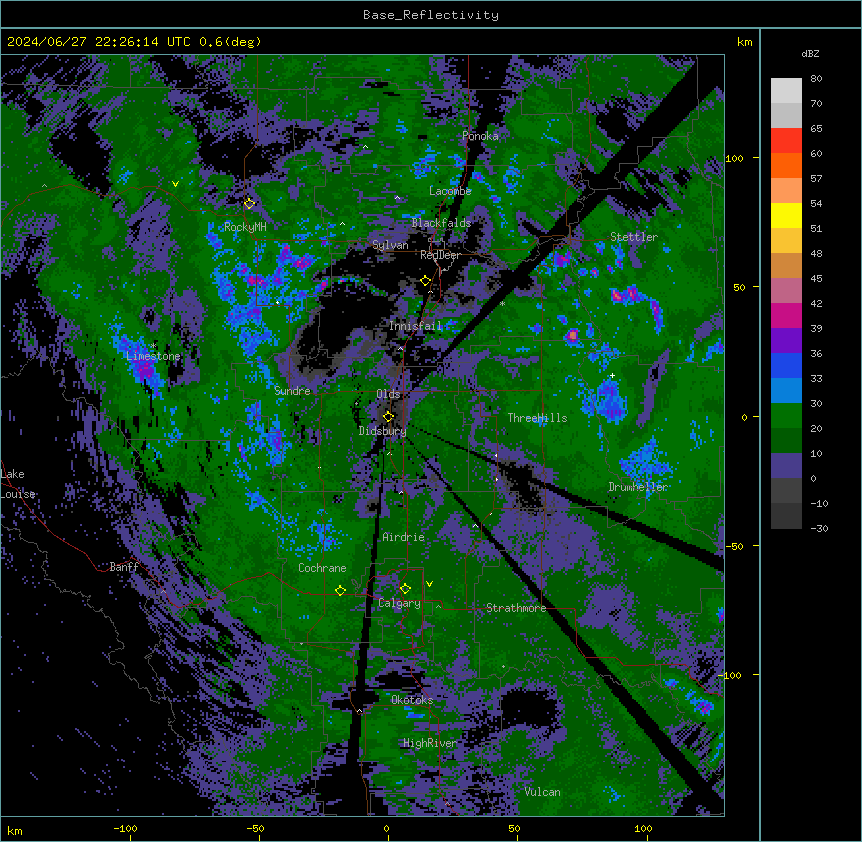The image size is (862, 842).
Task: Click the yellow diamond marker south of RedDeer
Action: tap(425, 280)
